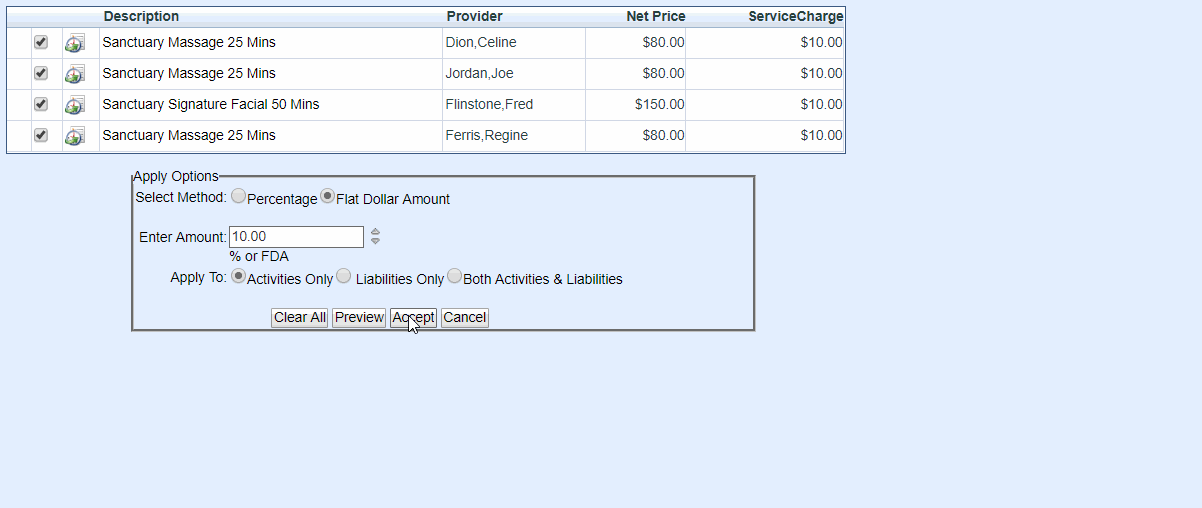Accept the service charge changes

413,317
